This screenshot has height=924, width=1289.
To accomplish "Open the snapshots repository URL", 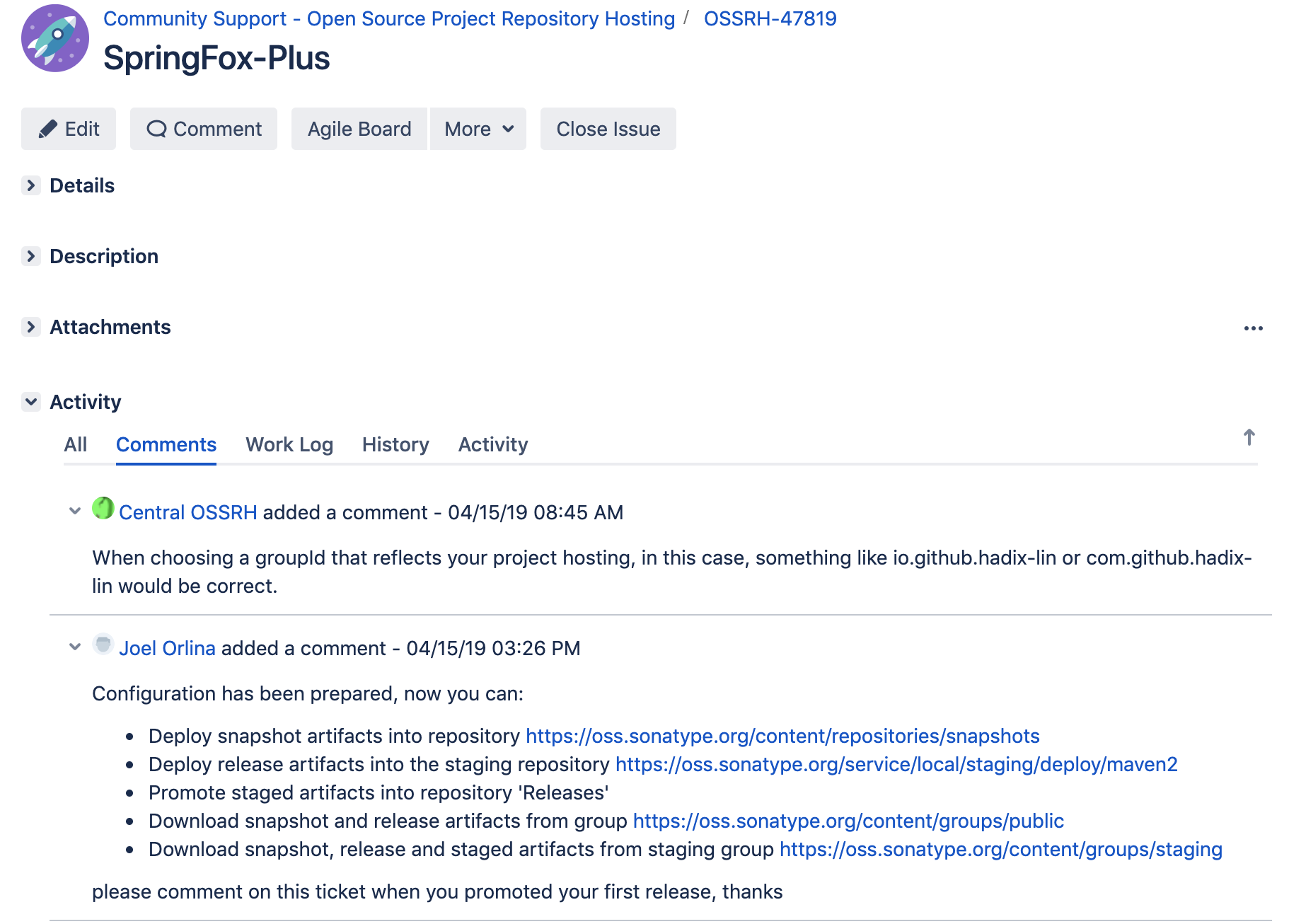I will point(782,736).
